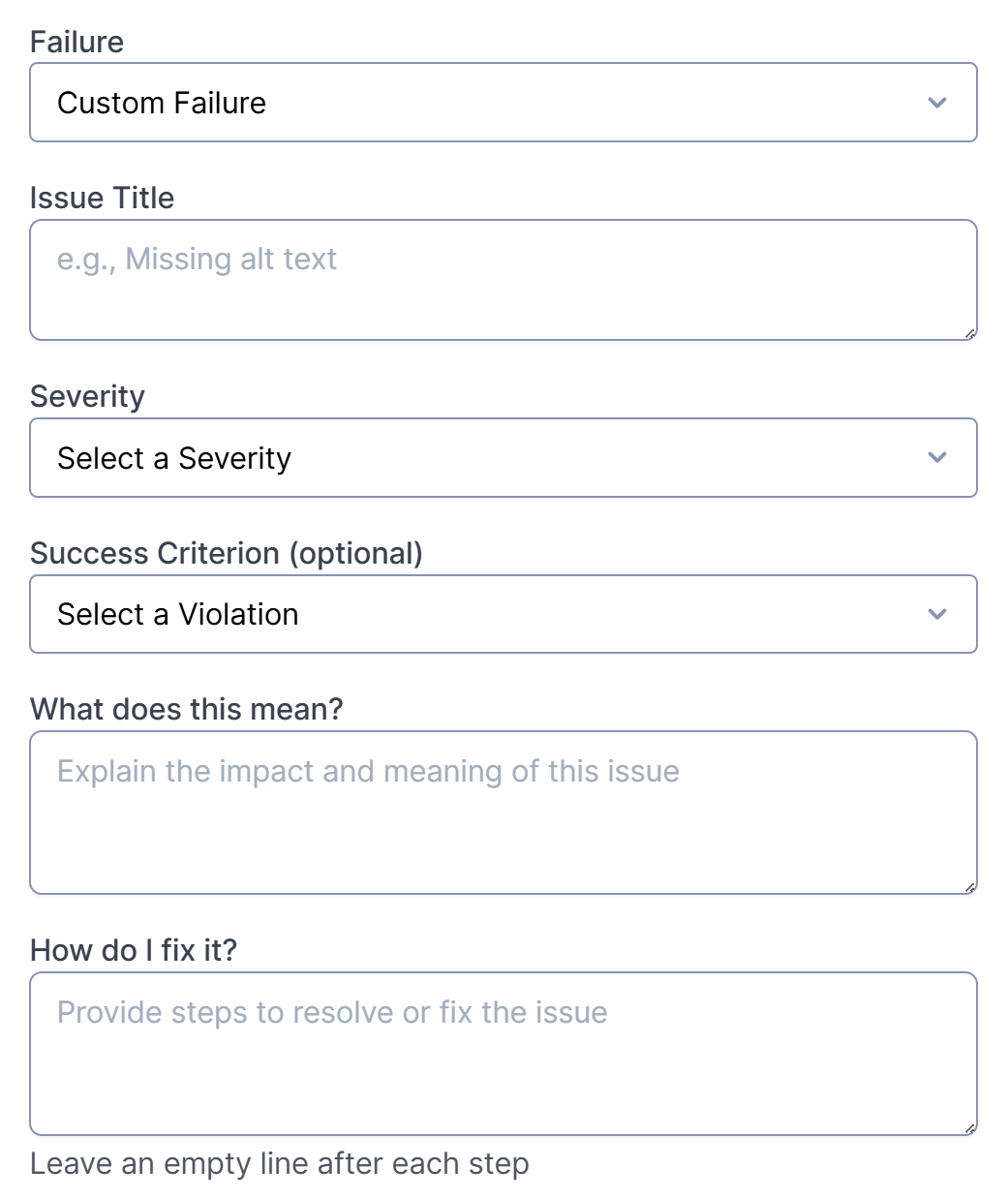Click the fix steps text area

[504, 1051]
